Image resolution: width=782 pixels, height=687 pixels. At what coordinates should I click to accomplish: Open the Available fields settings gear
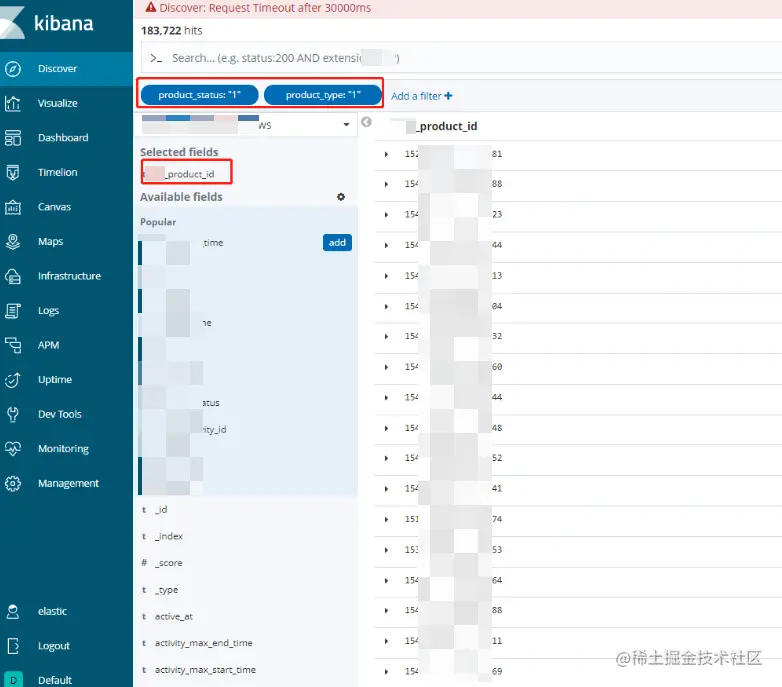[x=341, y=197]
